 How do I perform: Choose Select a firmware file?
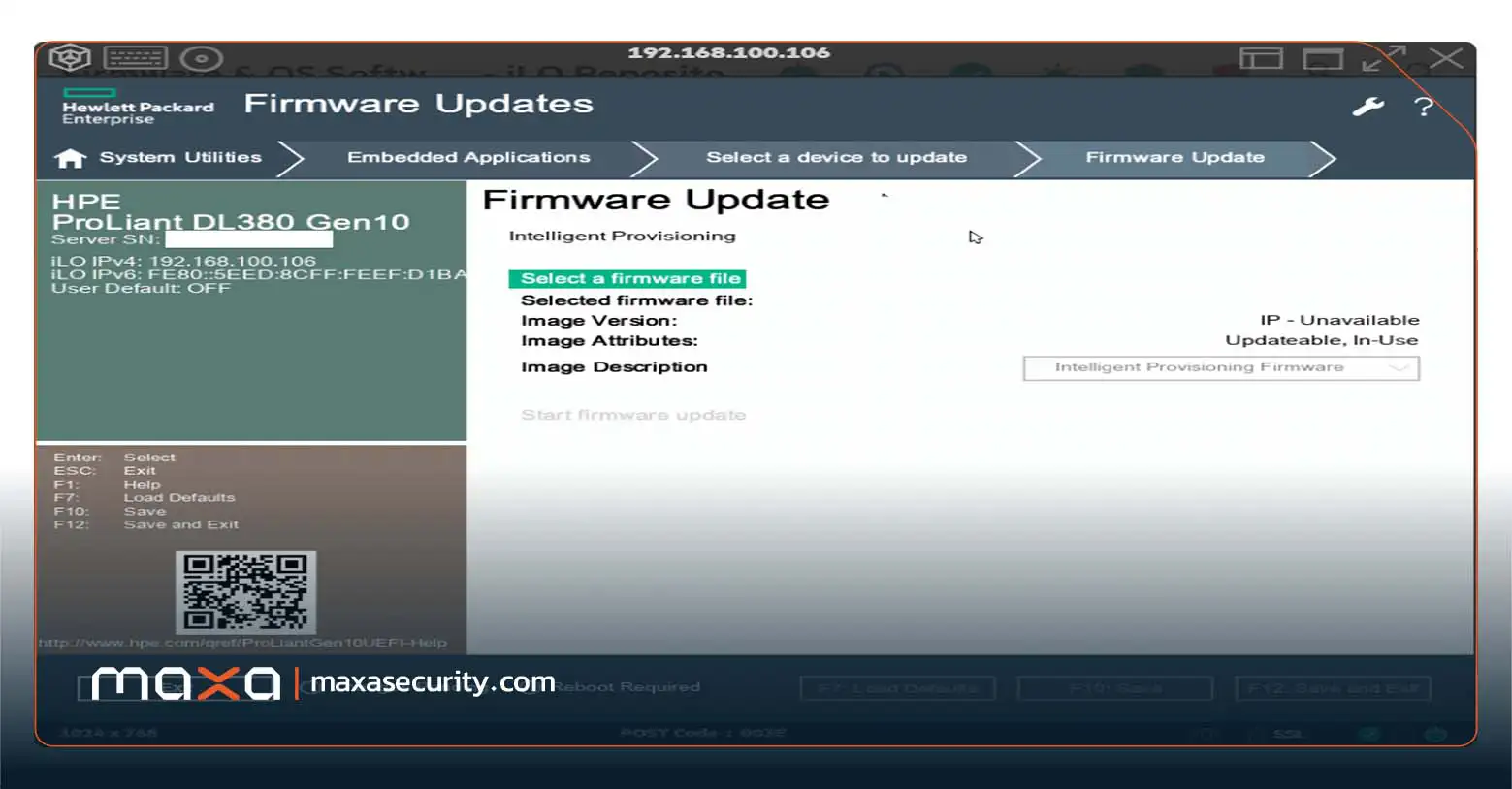click(x=627, y=279)
